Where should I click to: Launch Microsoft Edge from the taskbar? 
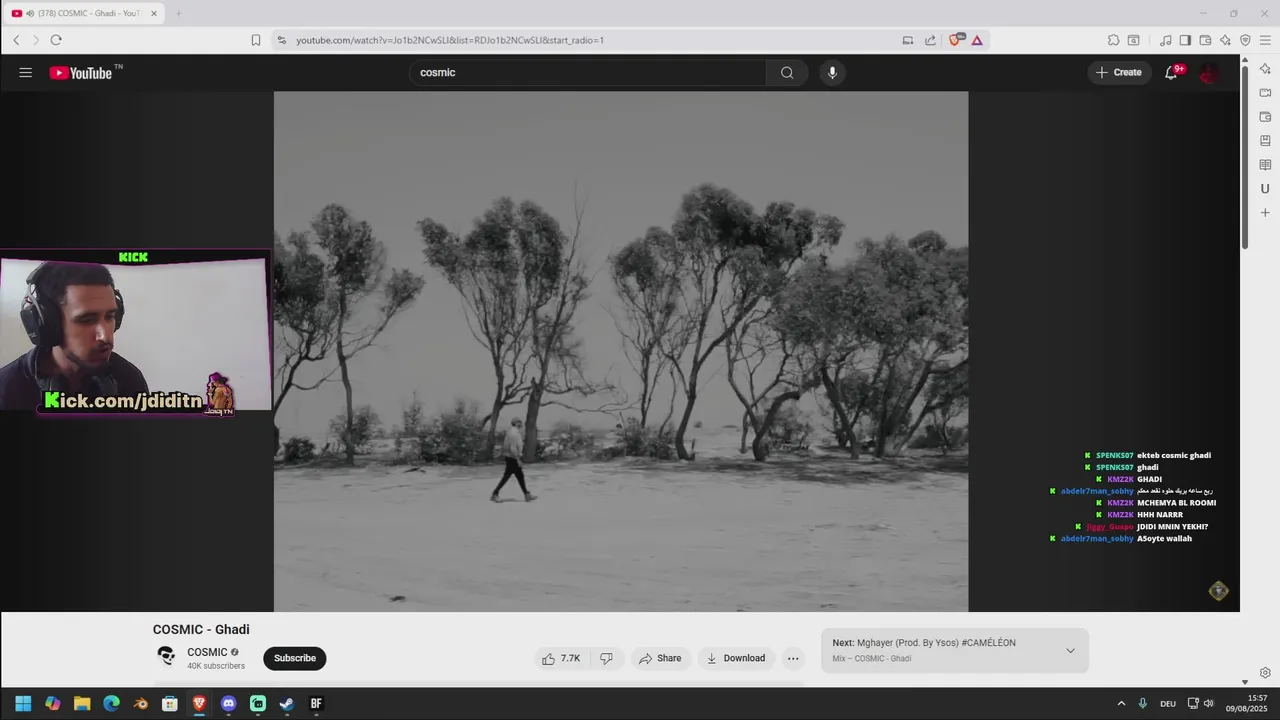click(x=111, y=704)
